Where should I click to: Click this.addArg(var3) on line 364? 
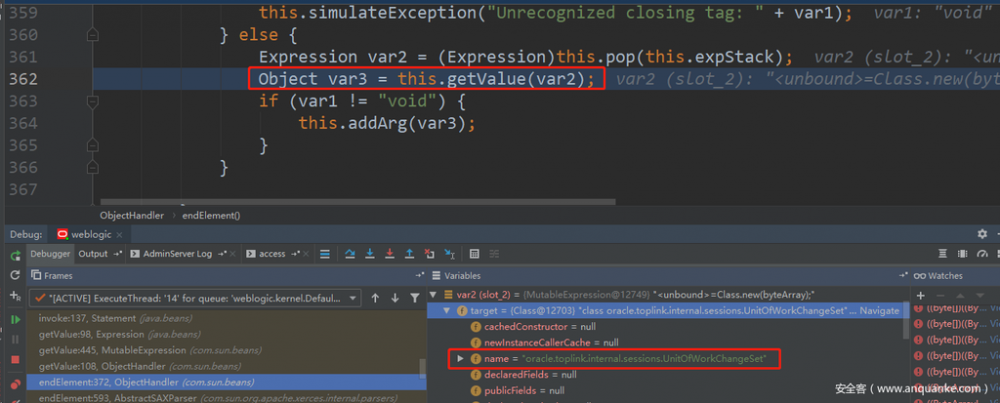[x=387, y=123]
